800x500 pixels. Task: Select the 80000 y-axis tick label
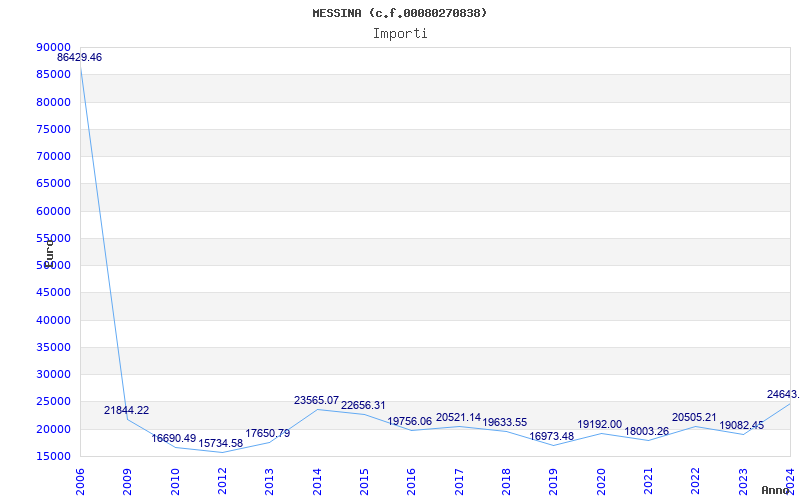pos(54,102)
